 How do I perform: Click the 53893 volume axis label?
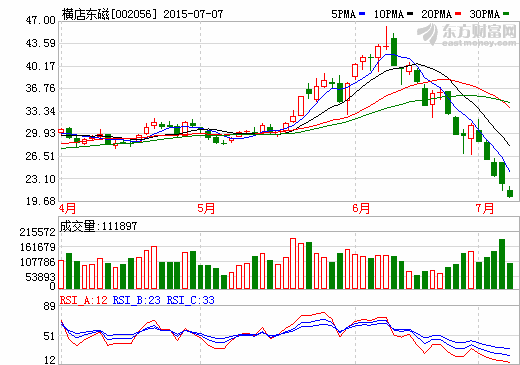40,277
